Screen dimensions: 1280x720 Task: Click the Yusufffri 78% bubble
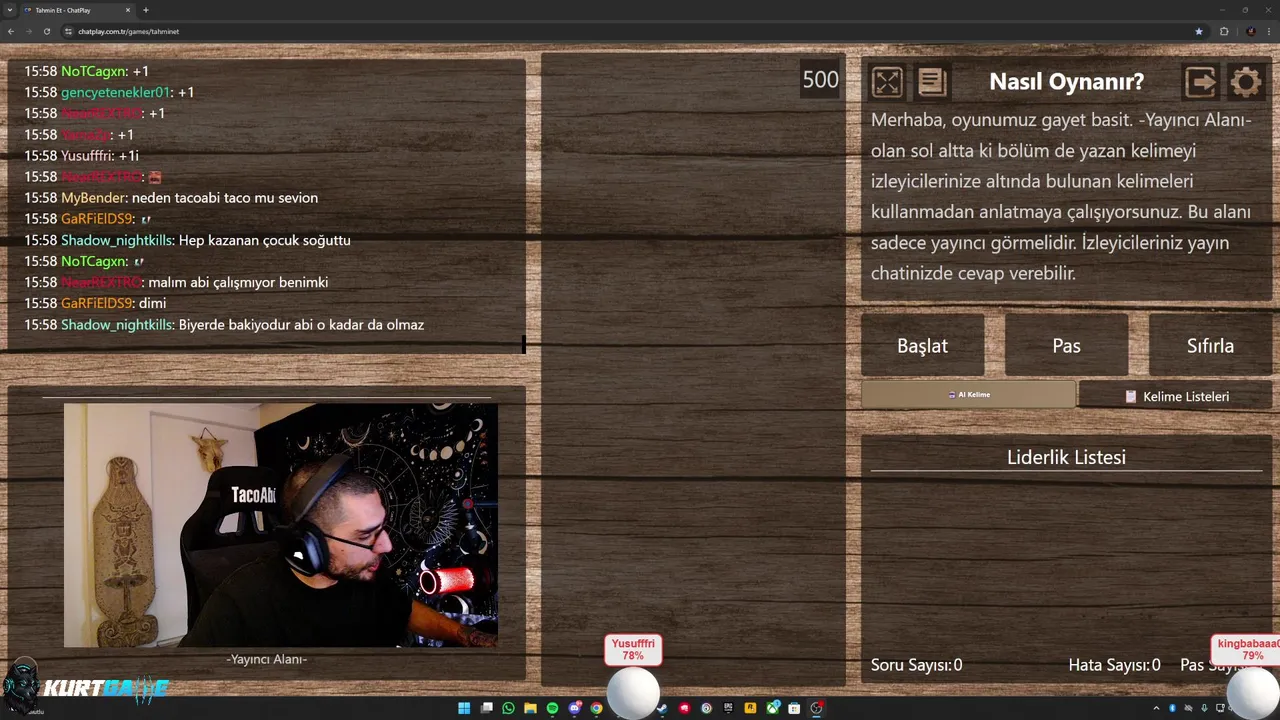tap(633, 650)
